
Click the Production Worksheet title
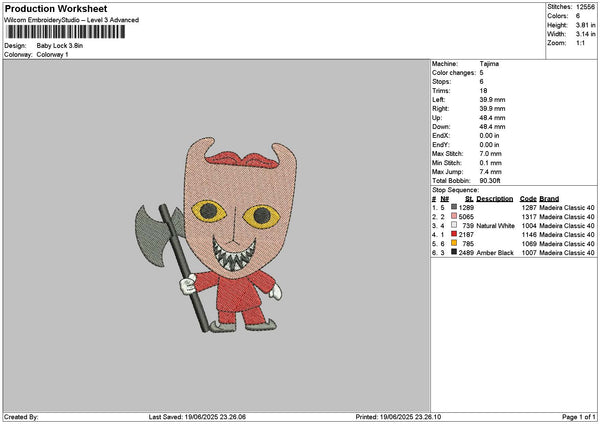click(x=55, y=8)
